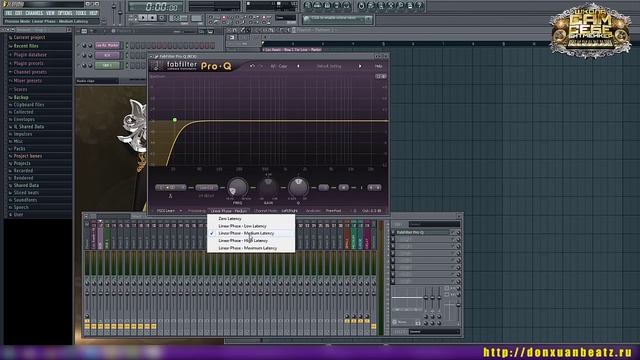Click the Pro-Q output level readout
The width and height of the screenshot is (640, 360).
click(x=371, y=211)
